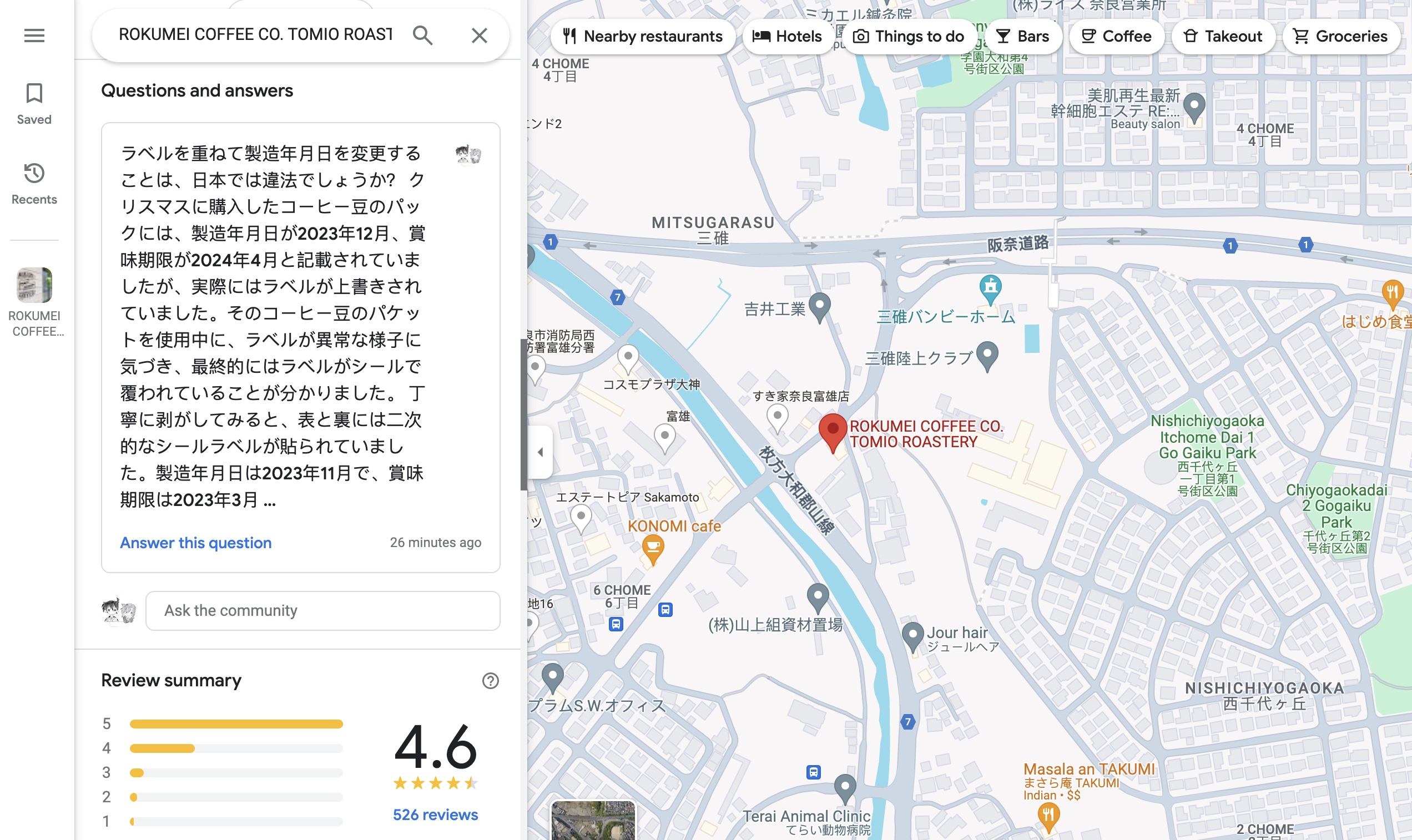Viewport: 1412px width, 840px height.
Task: Filter map by Nearby restaurants
Action: click(643, 37)
